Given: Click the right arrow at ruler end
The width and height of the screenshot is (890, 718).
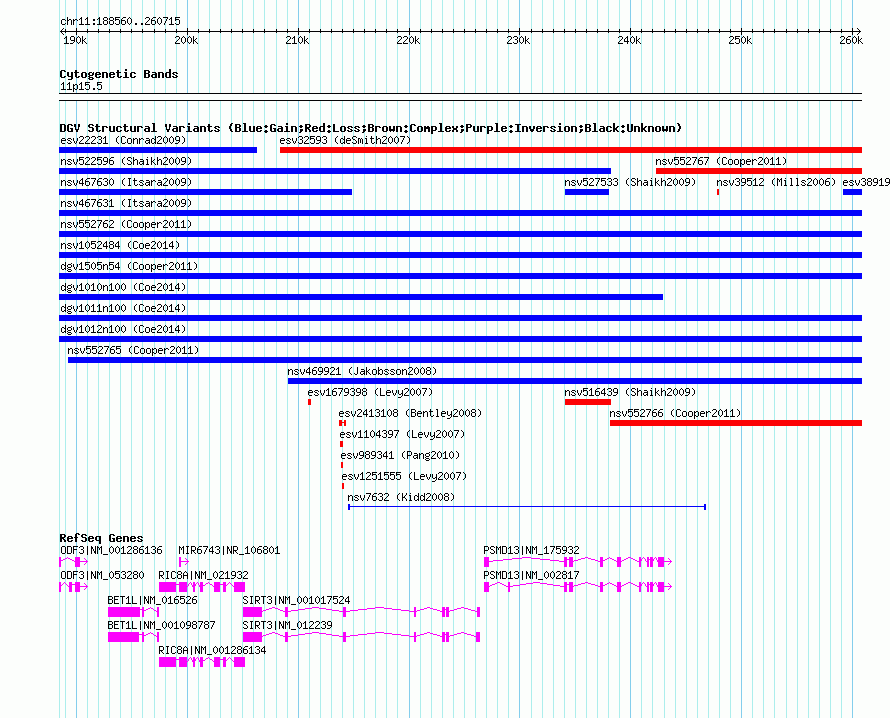Looking at the screenshot, I should tap(858, 32).
